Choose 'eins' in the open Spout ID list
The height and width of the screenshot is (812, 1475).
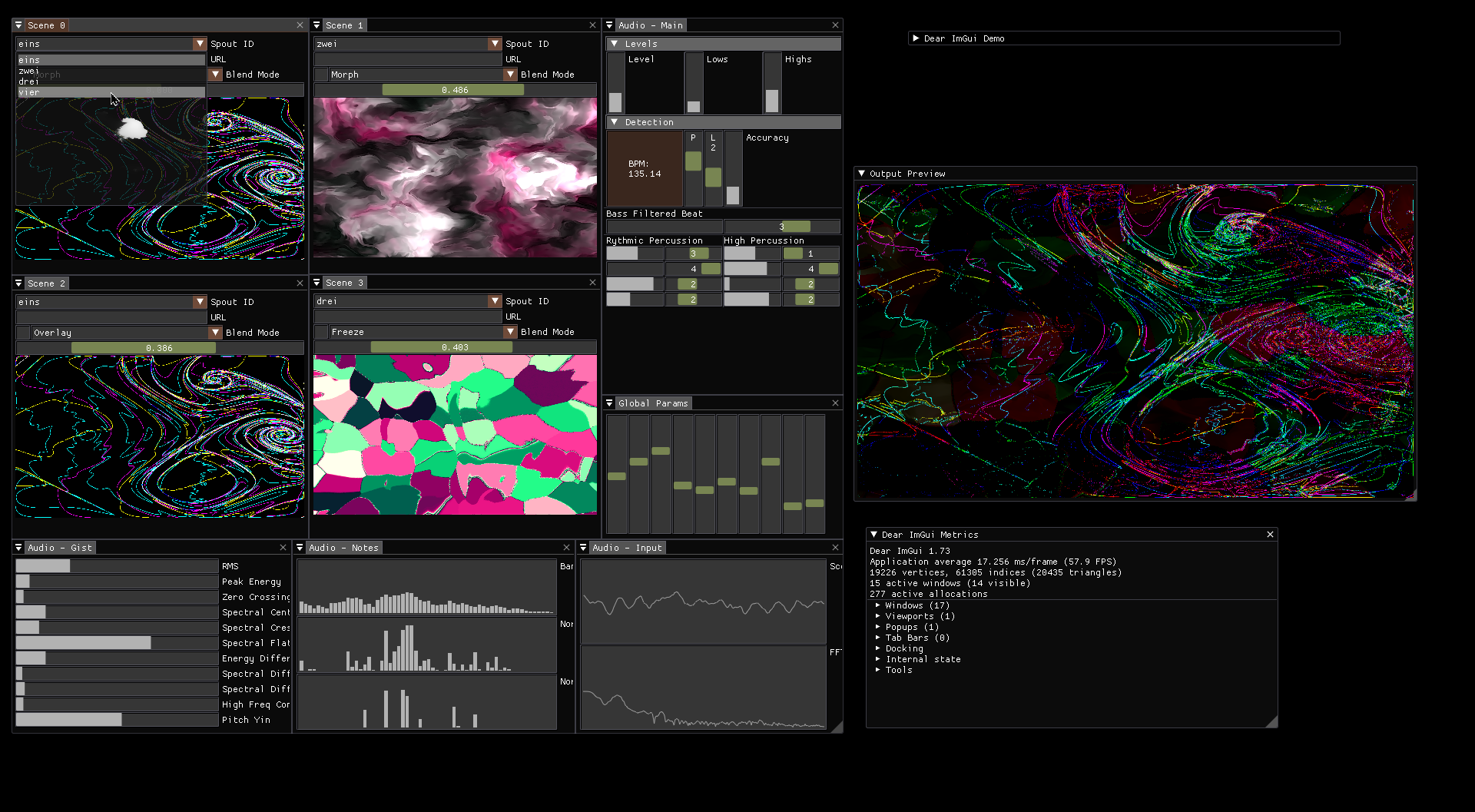111,60
